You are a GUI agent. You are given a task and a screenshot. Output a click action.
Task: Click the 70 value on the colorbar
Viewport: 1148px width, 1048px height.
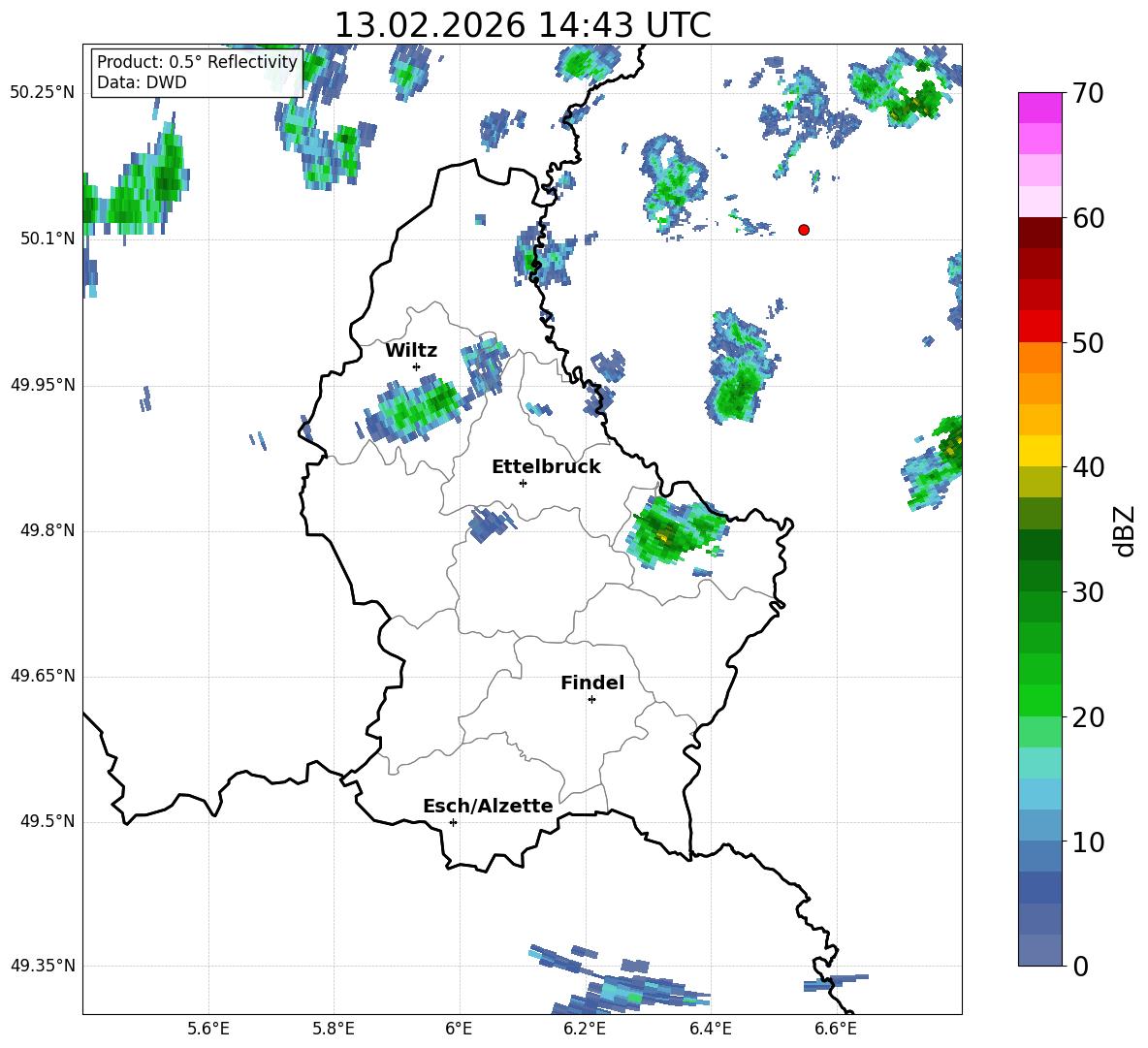(x=1087, y=93)
